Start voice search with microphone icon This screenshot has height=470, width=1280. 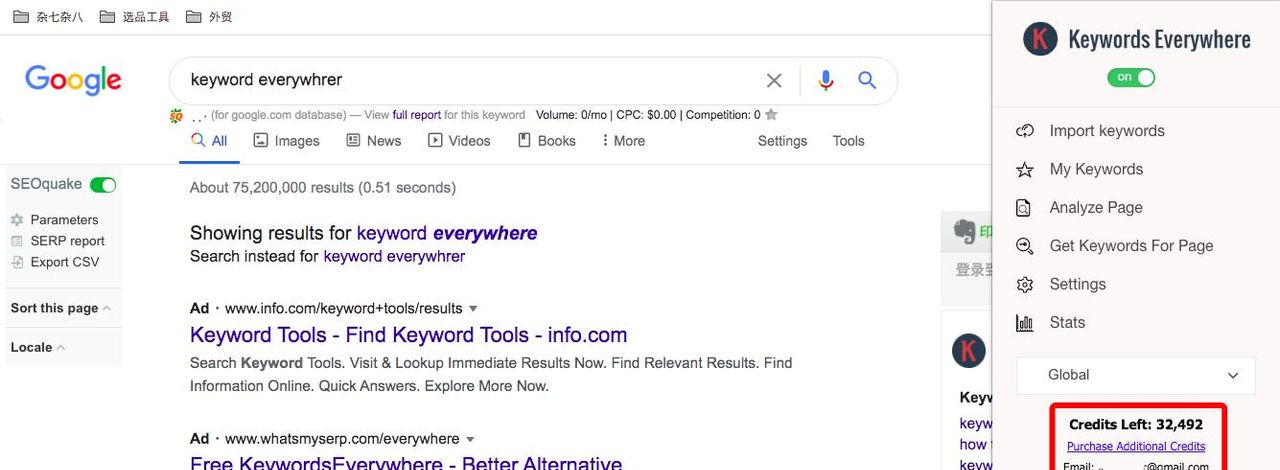pos(825,80)
